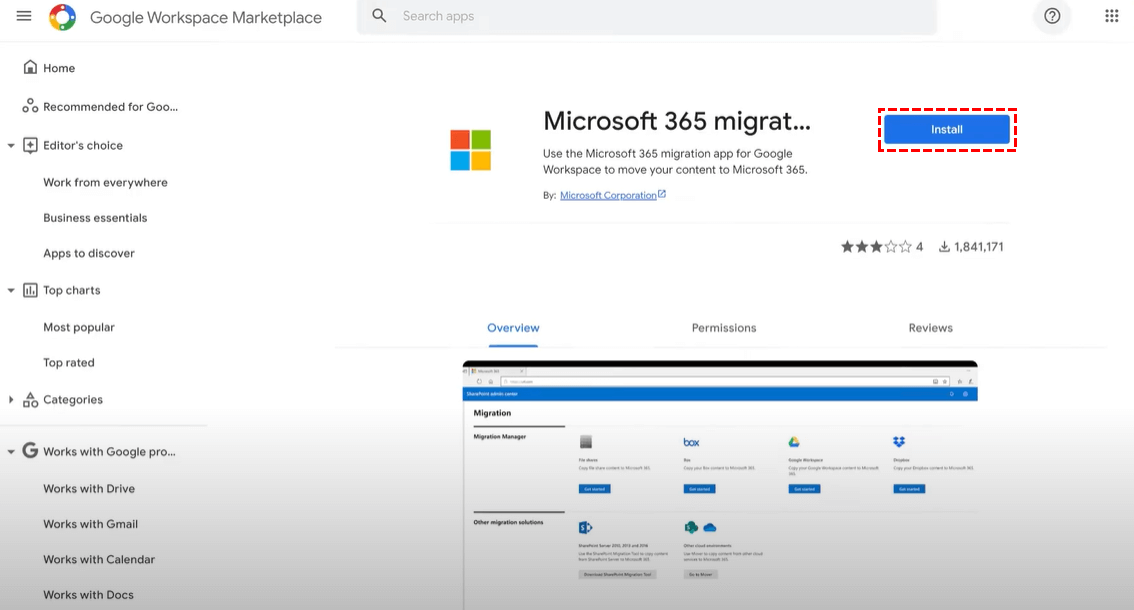Collapse the Top charts section
Screen dimensions: 1134x610
click(11, 291)
